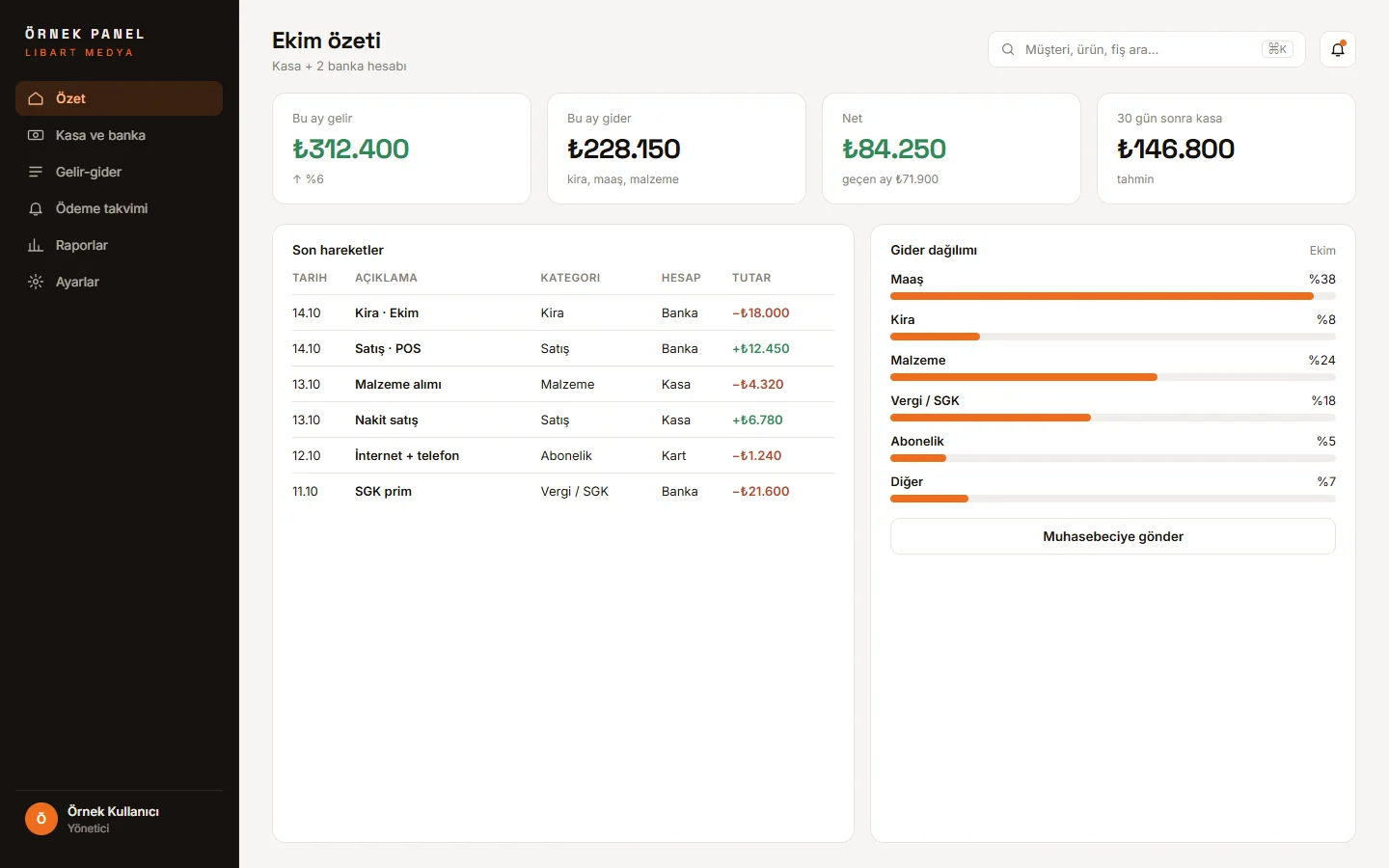Screen dimensions: 1389x868
Task: Click the Ödeme takvimi bell icon
Action: point(36,208)
